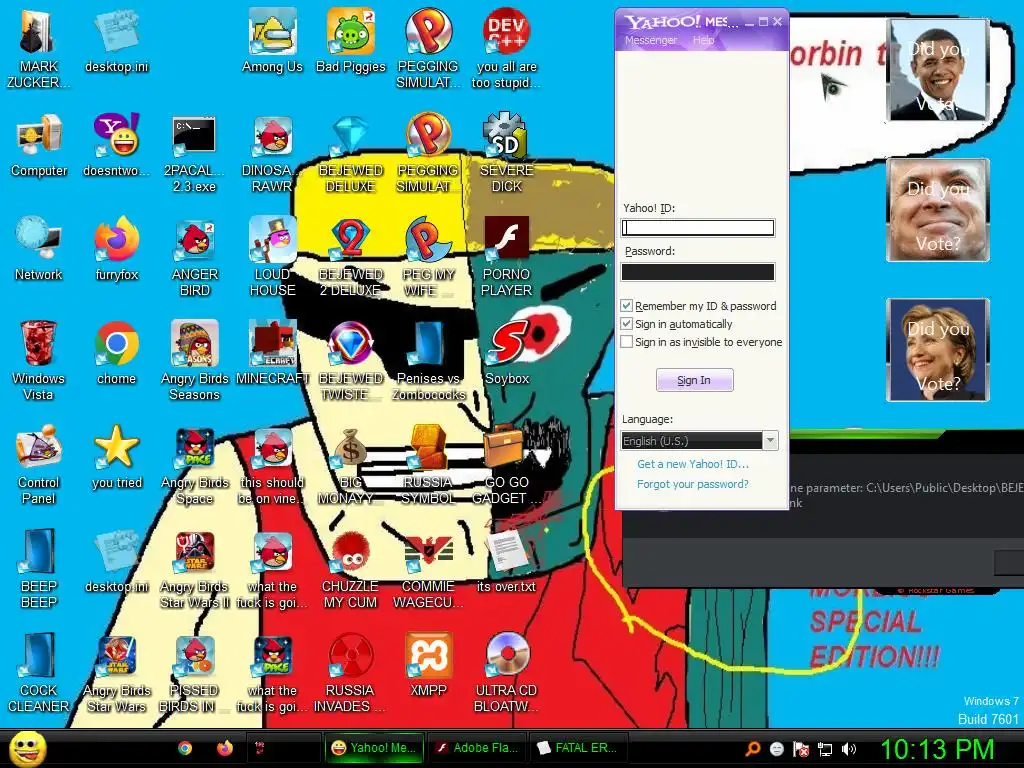Launch Firefox from taskbar quick launch
Screen dimensions: 1024x768
(x=225, y=748)
